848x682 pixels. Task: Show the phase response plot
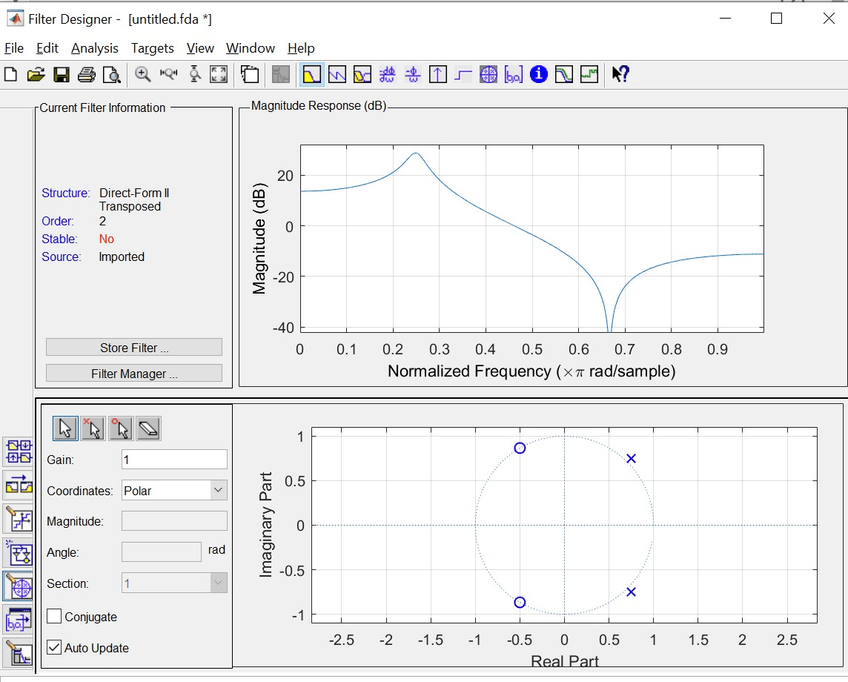[x=337, y=74]
